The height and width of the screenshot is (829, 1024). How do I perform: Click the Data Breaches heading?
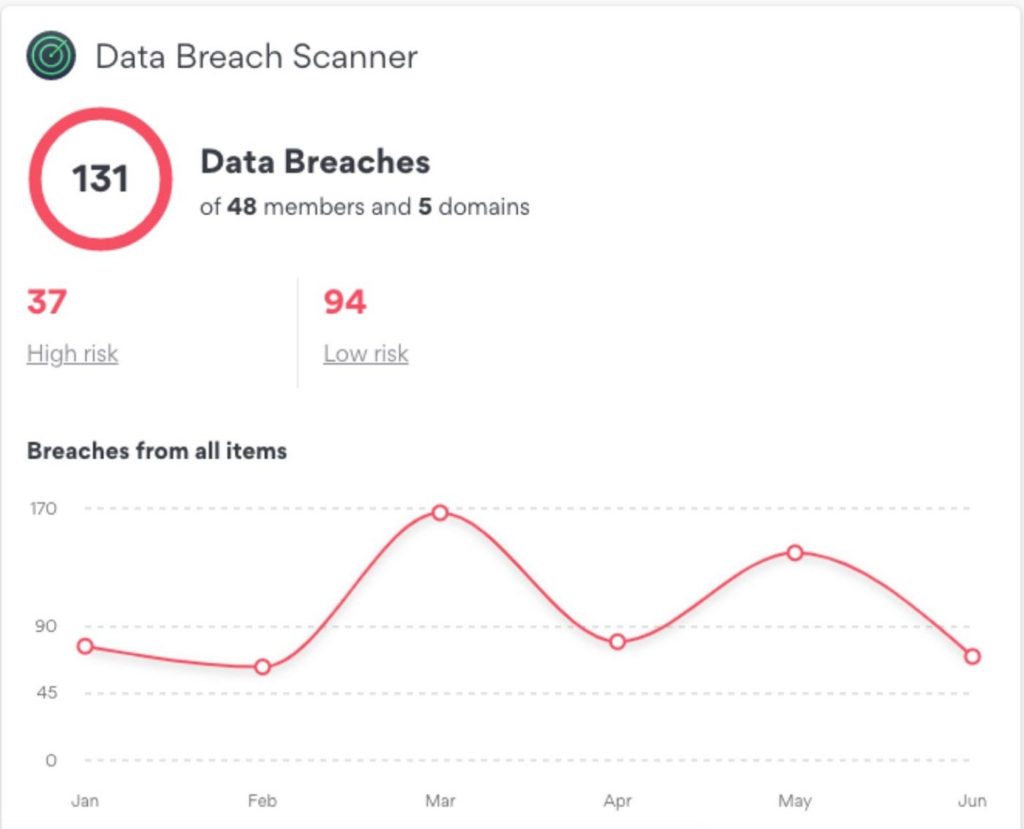pyautogui.click(x=315, y=162)
